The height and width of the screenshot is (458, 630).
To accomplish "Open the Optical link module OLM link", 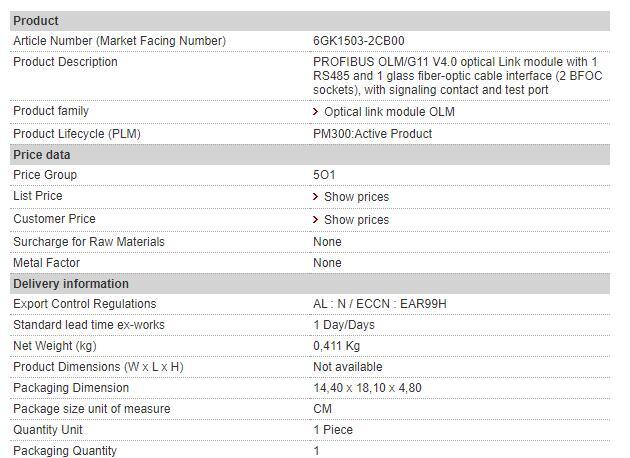I will click(x=389, y=112).
